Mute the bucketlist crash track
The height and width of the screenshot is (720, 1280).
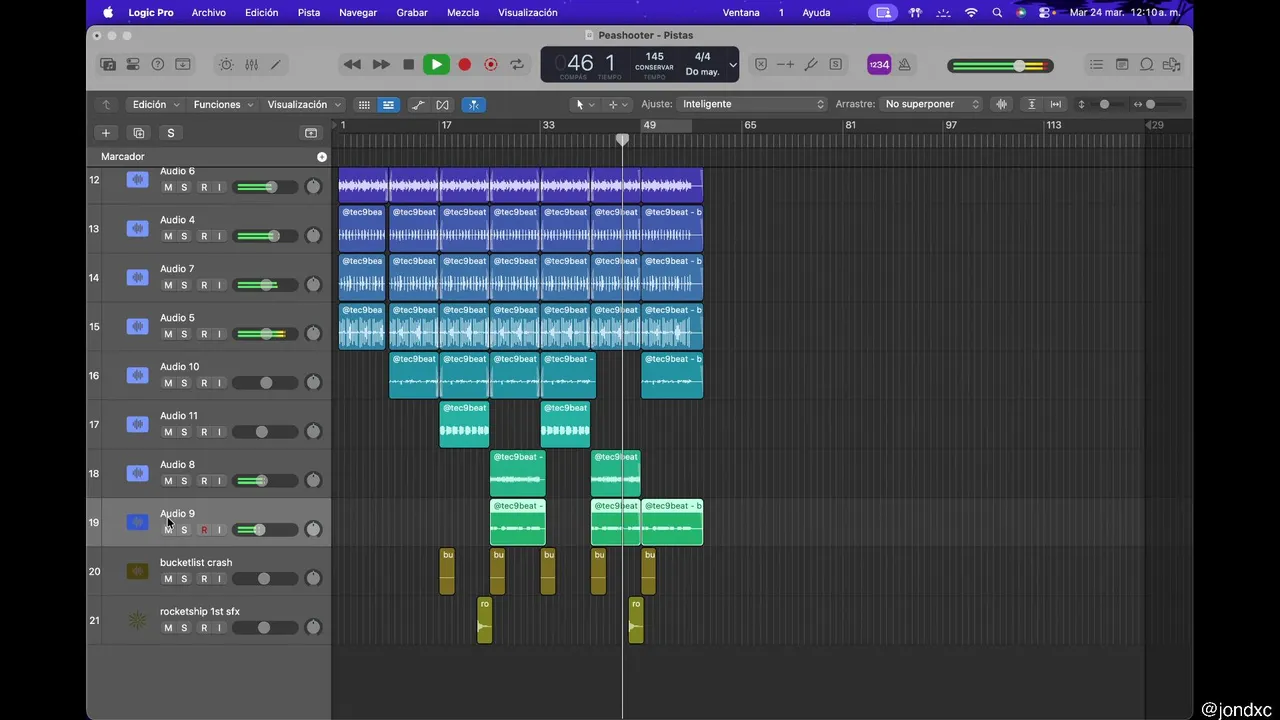168,579
